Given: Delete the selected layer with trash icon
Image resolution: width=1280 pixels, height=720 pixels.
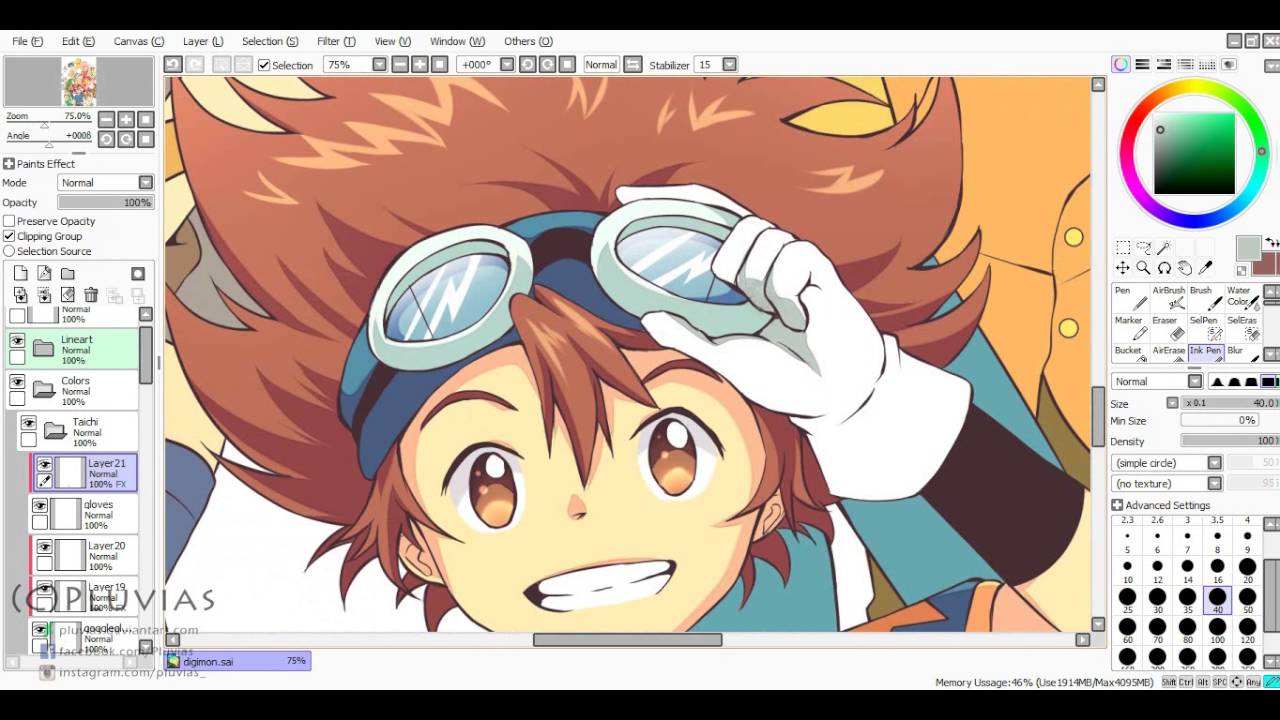Looking at the screenshot, I should point(91,295).
